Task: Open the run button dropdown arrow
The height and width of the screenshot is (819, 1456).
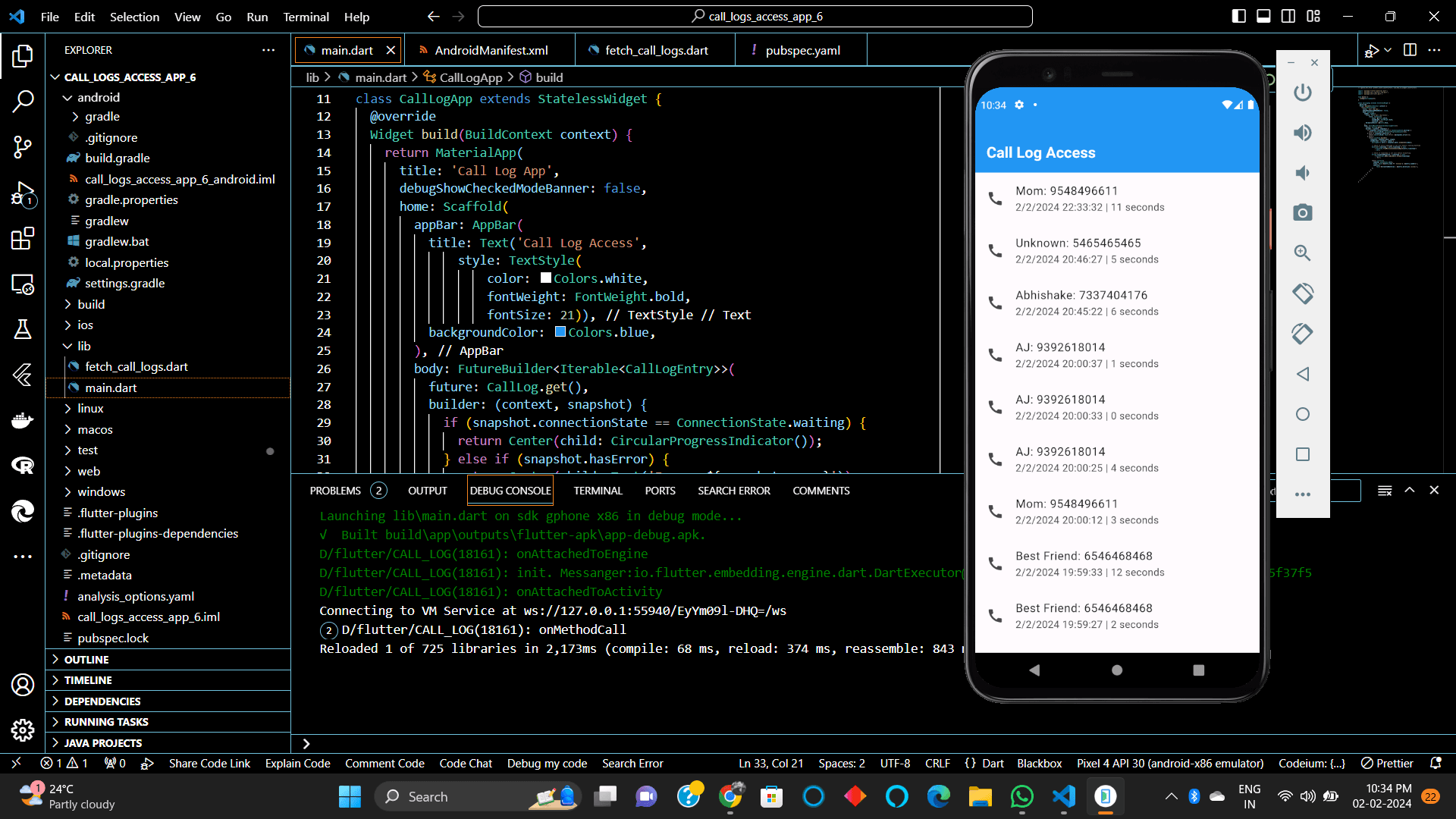Action: [x=1388, y=50]
